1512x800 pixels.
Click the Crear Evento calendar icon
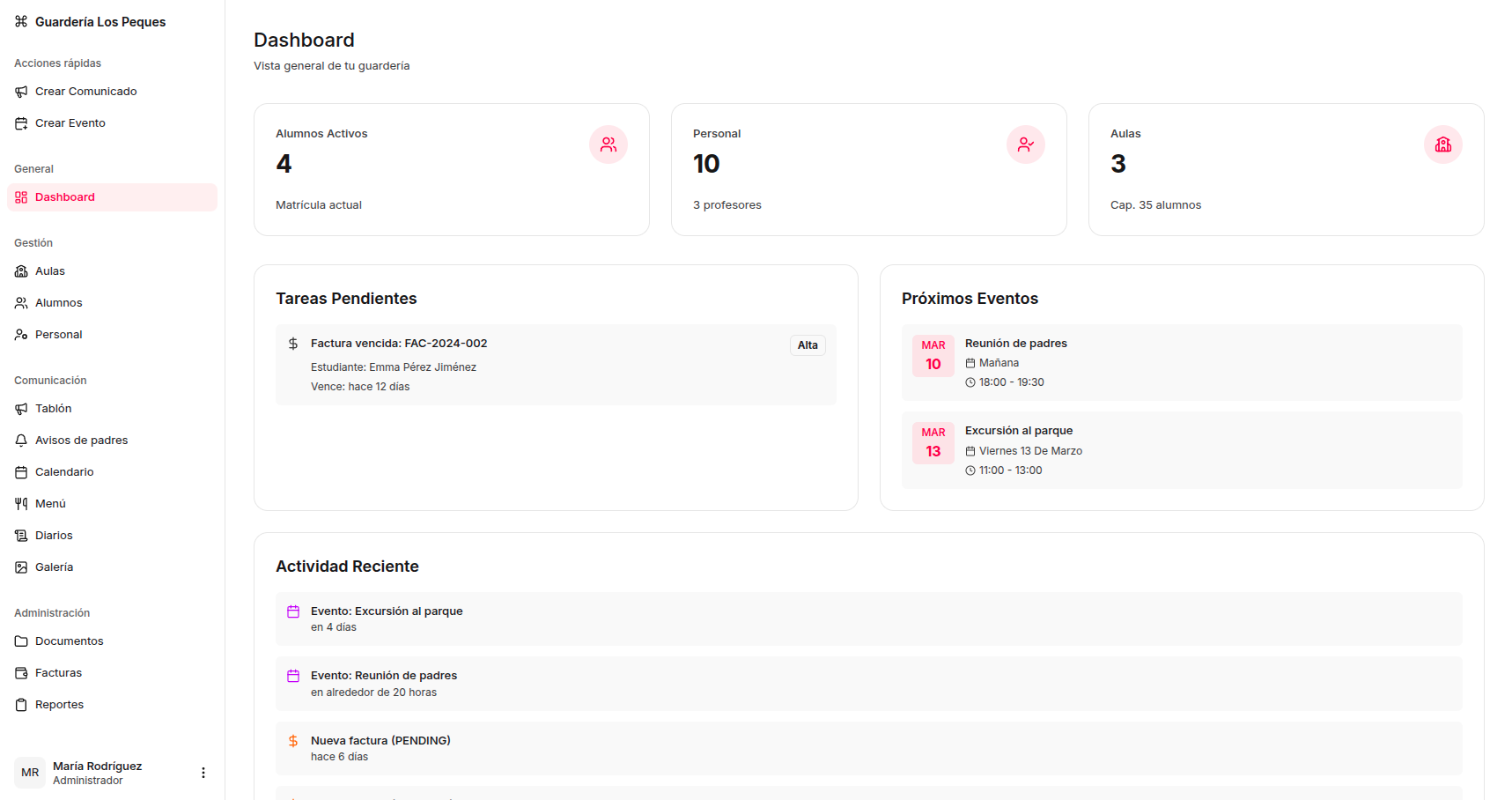21,122
